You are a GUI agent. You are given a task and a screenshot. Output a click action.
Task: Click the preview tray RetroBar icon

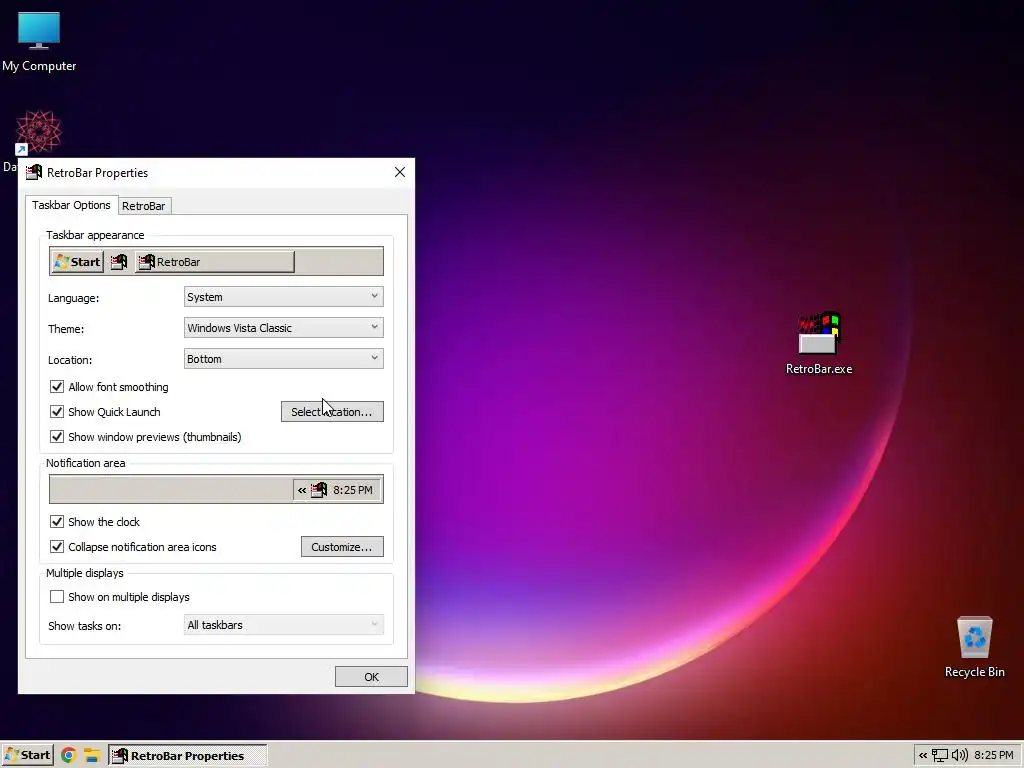pos(319,490)
